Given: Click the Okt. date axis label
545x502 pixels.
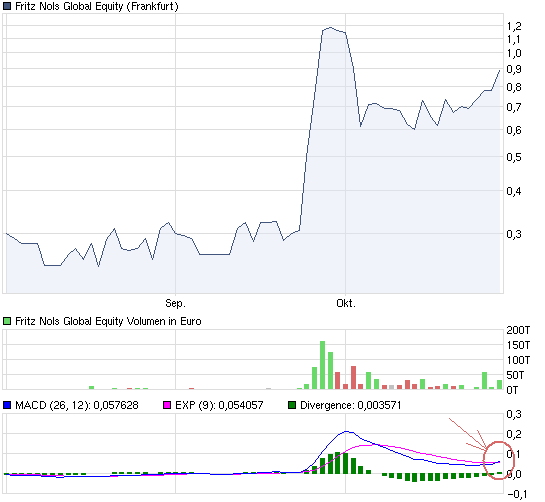Looking at the screenshot, I should tap(346, 303).
